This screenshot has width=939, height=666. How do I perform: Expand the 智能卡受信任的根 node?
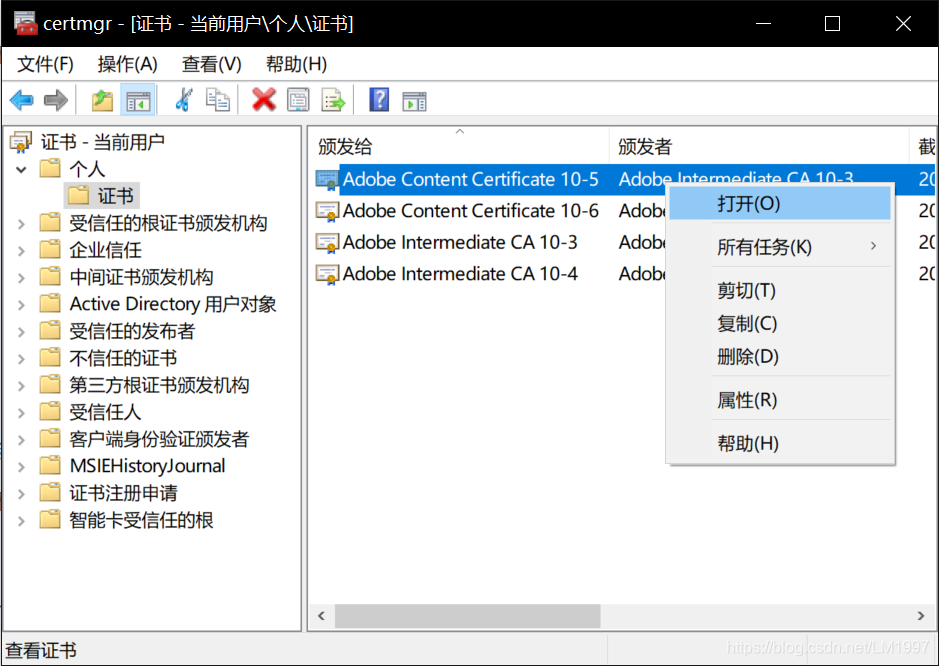[21, 520]
